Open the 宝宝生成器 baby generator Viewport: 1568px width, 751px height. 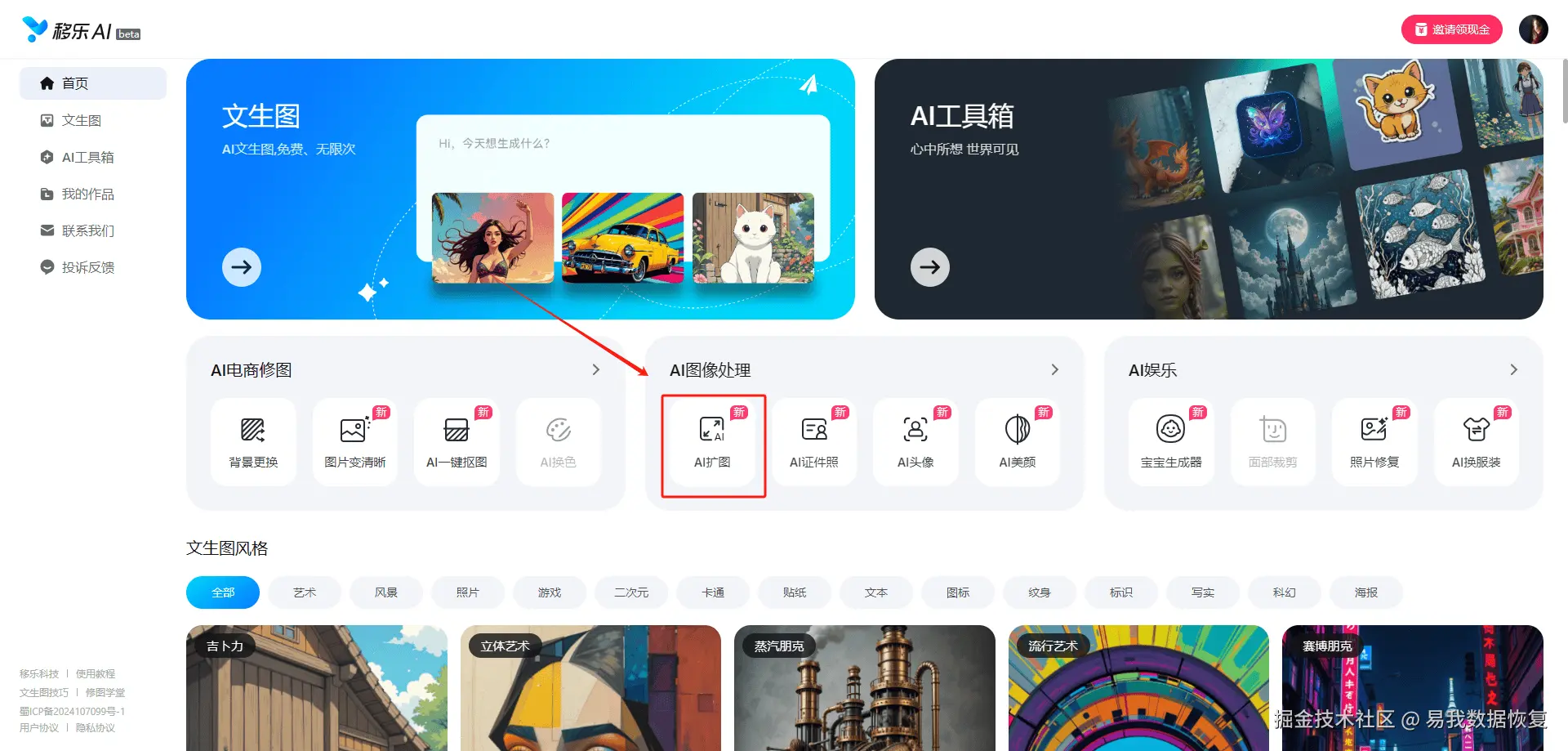1171,442
